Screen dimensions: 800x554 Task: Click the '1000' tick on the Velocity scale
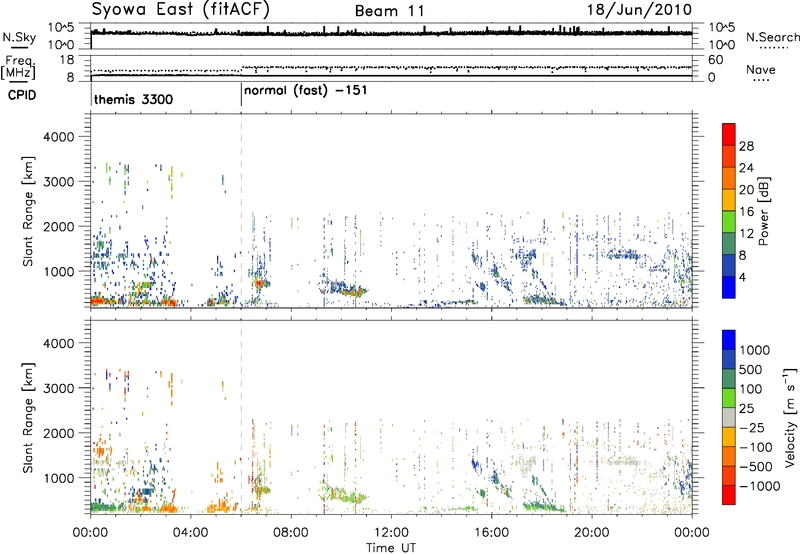pos(754,350)
